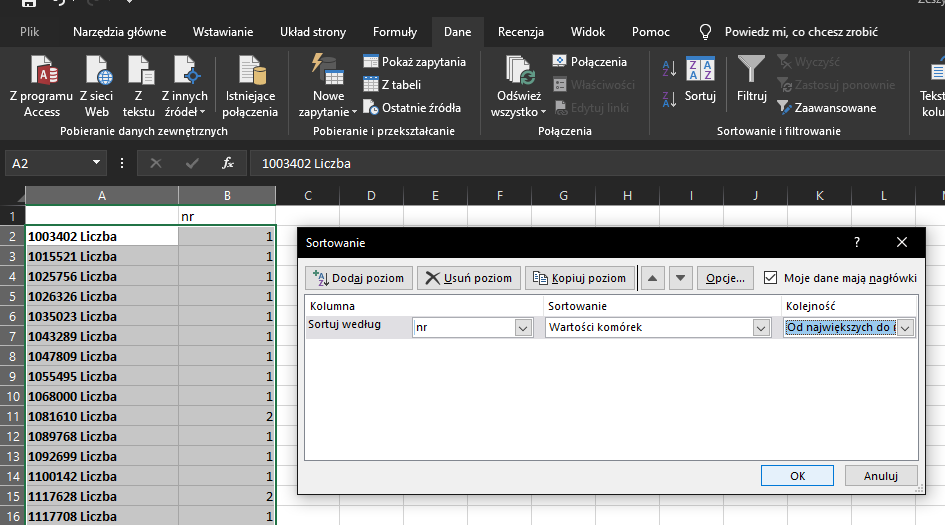The height and width of the screenshot is (525, 945).
Task: Sort ascending with the A-Z icon
Action: (x=669, y=69)
